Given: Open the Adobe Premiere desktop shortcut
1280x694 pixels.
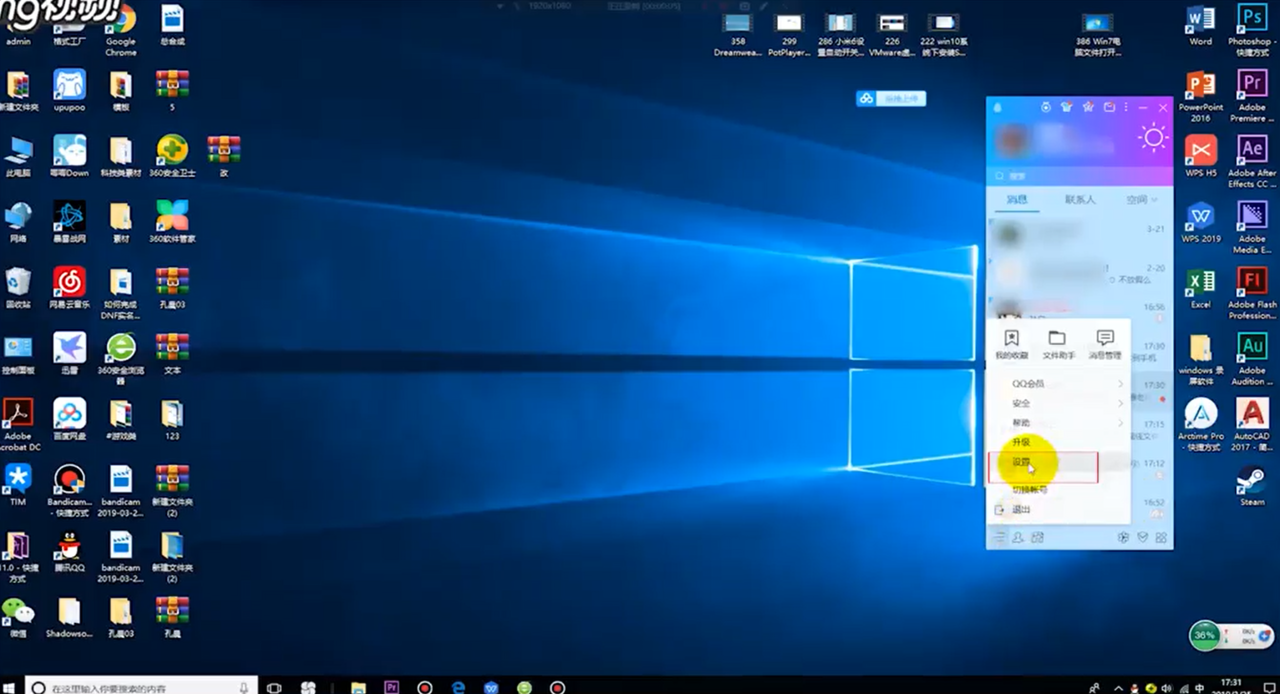Looking at the screenshot, I should 1251,96.
